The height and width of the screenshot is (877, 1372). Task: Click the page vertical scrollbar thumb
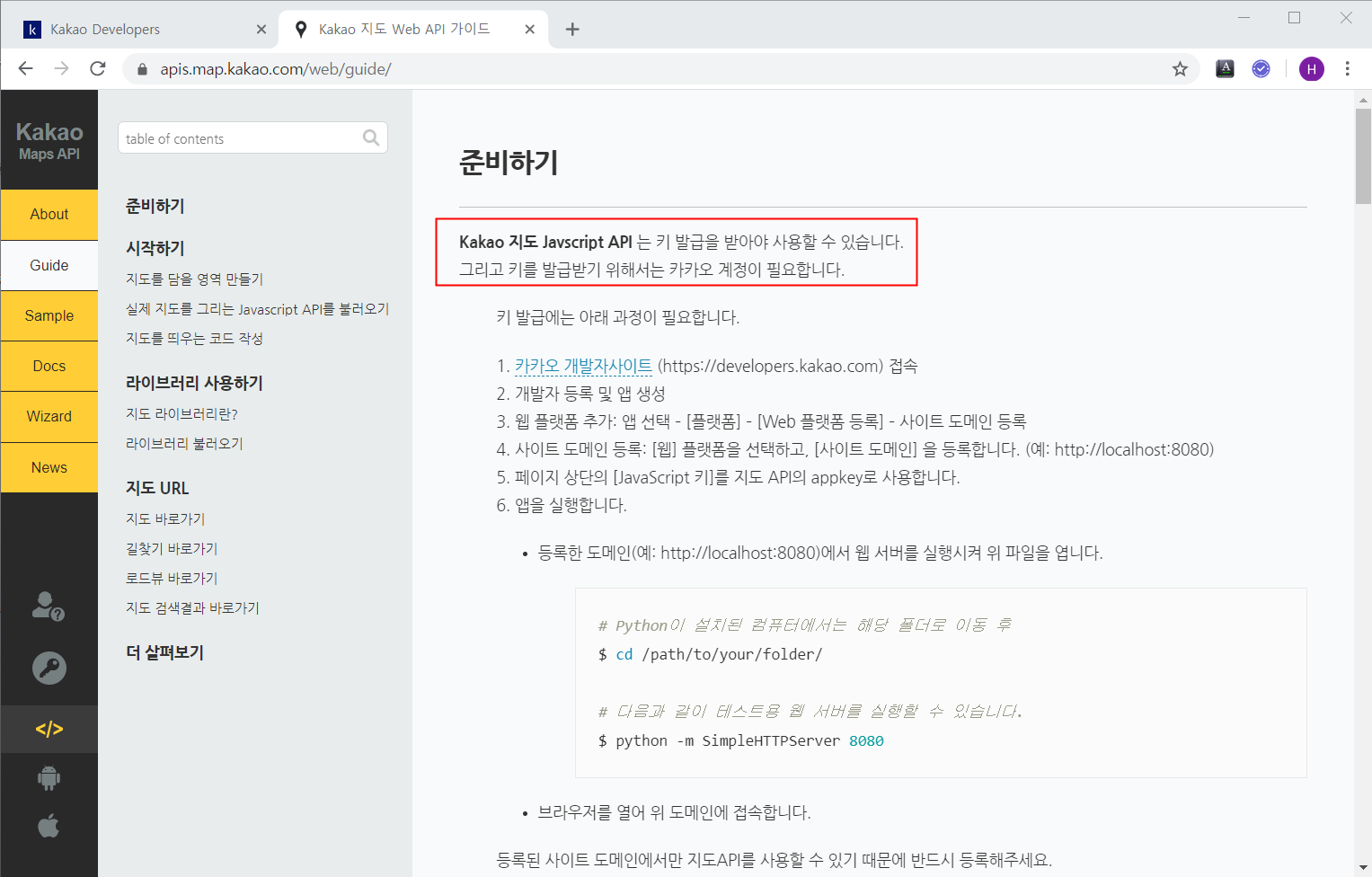tap(1363, 156)
